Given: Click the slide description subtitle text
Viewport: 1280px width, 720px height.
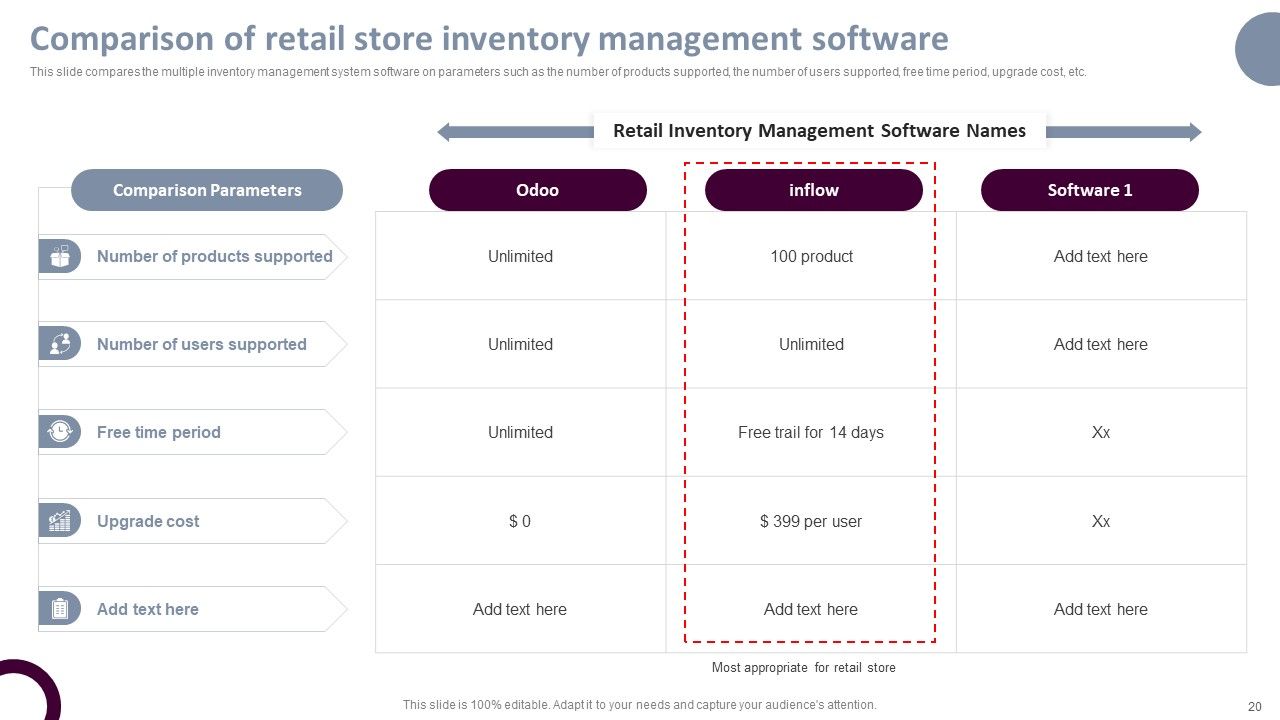Looking at the screenshot, I should 558,72.
